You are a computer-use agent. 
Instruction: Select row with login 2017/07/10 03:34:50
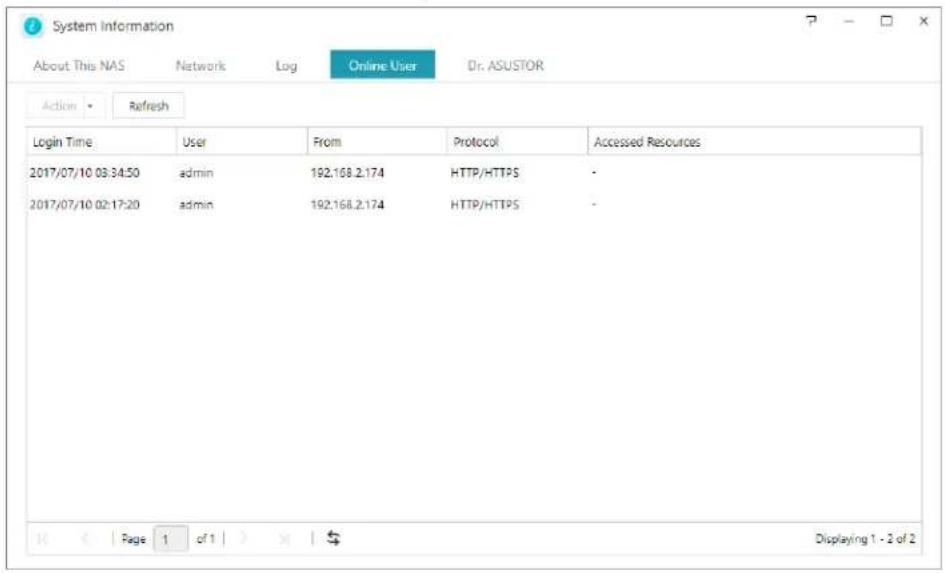[474, 173]
